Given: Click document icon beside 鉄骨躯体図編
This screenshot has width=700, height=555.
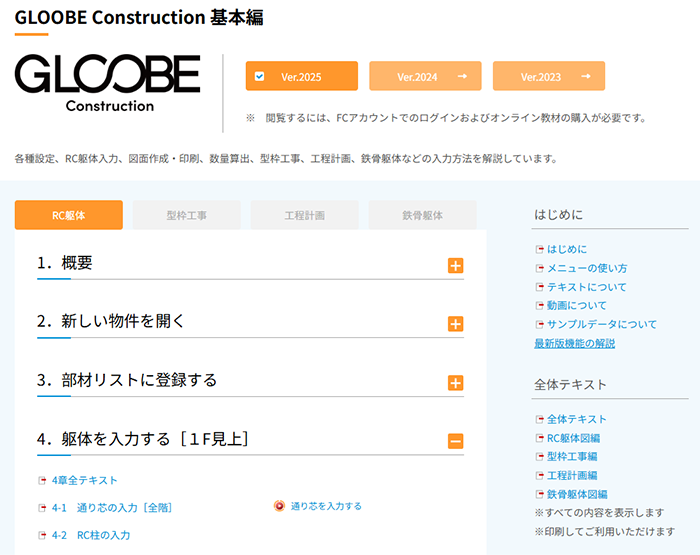Looking at the screenshot, I should pyautogui.click(x=539, y=494).
